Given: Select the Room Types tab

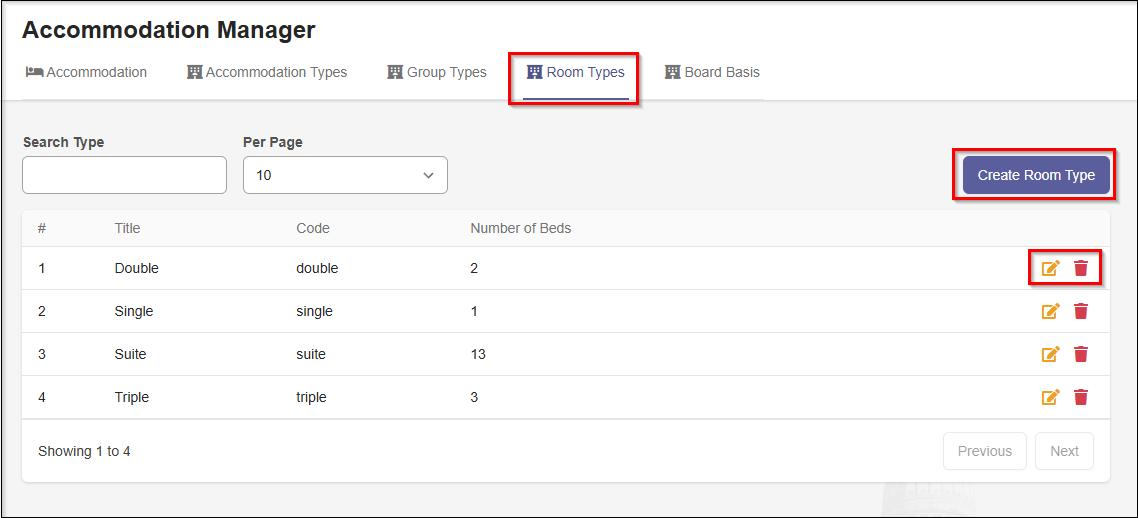Looking at the screenshot, I should tap(576, 72).
